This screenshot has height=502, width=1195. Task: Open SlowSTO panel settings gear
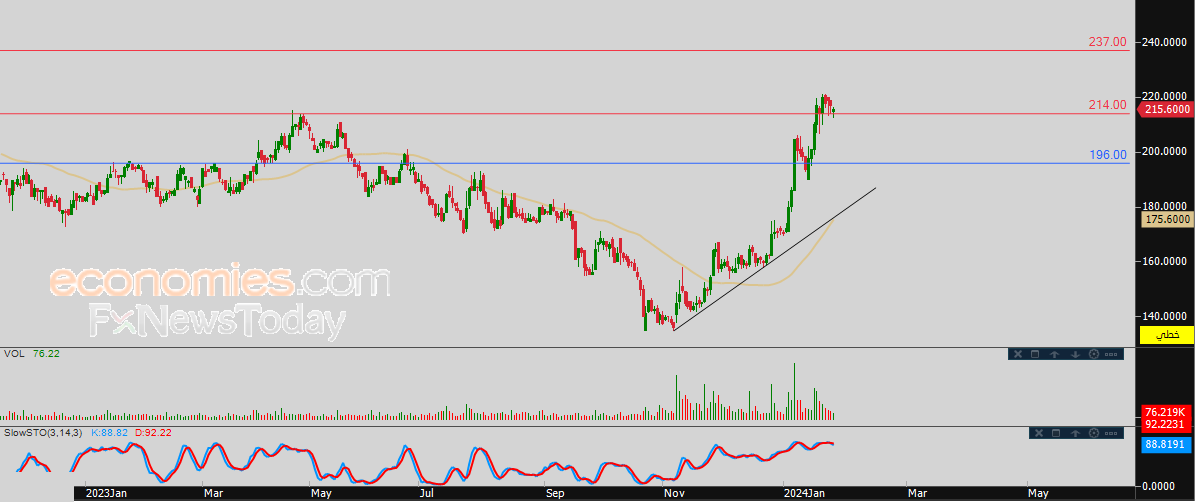pyautogui.click(x=1094, y=433)
